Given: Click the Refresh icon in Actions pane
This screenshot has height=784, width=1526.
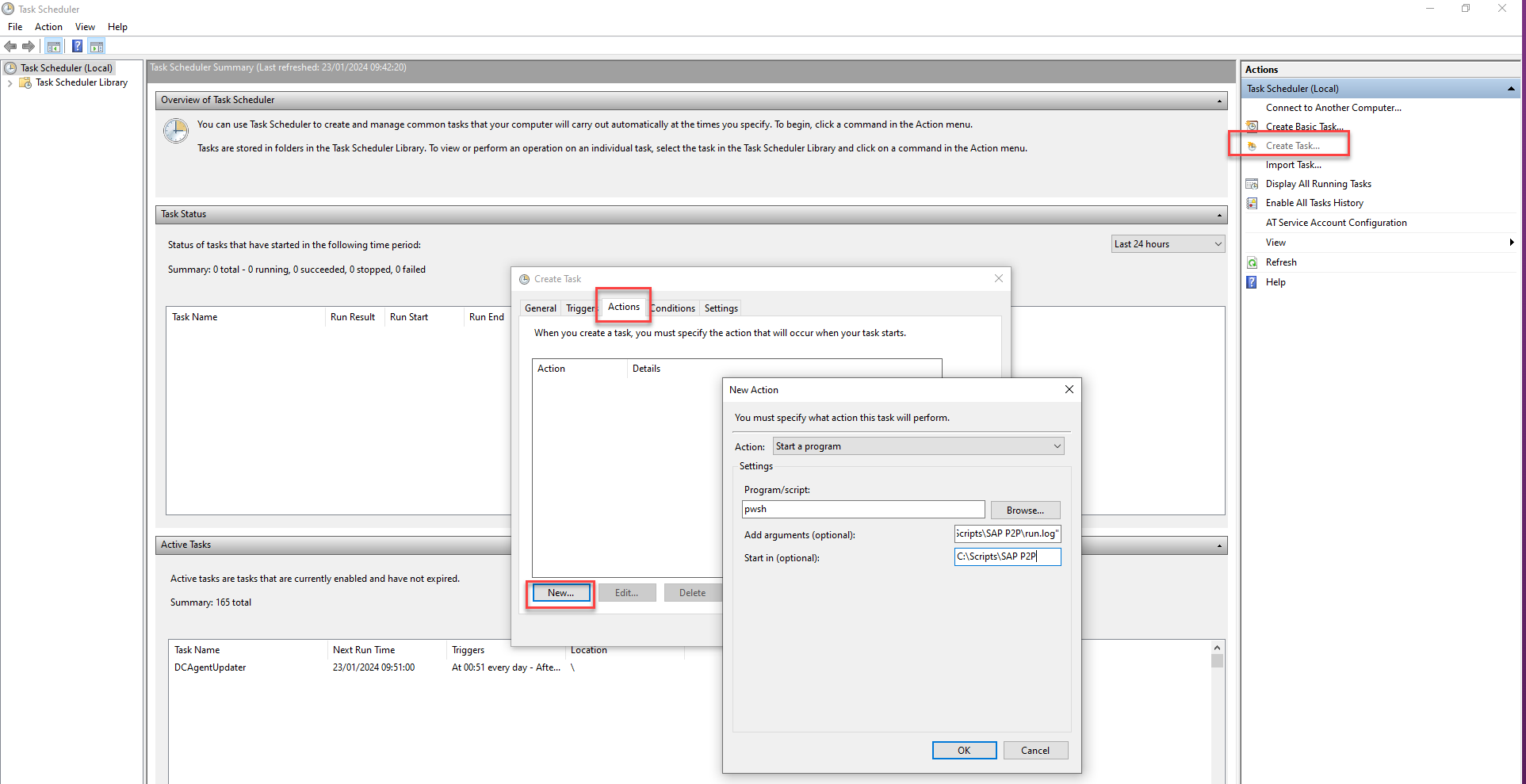Looking at the screenshot, I should pyautogui.click(x=1253, y=262).
